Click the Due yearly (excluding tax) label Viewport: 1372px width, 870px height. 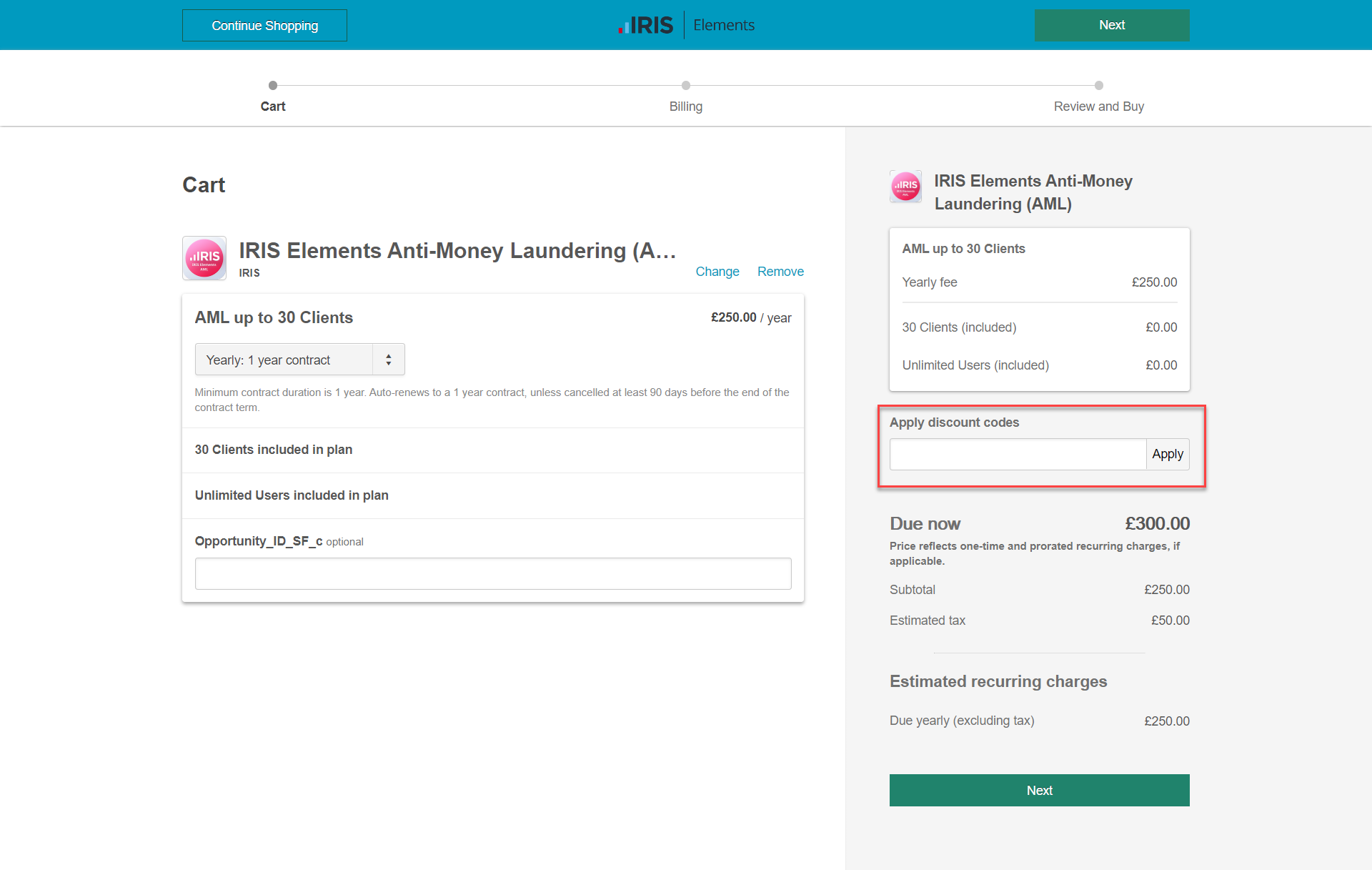point(962,721)
